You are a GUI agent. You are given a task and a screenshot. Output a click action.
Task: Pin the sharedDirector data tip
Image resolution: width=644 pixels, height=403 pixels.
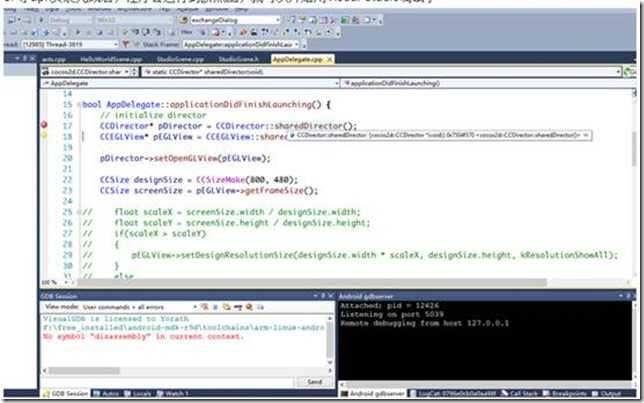point(586,135)
